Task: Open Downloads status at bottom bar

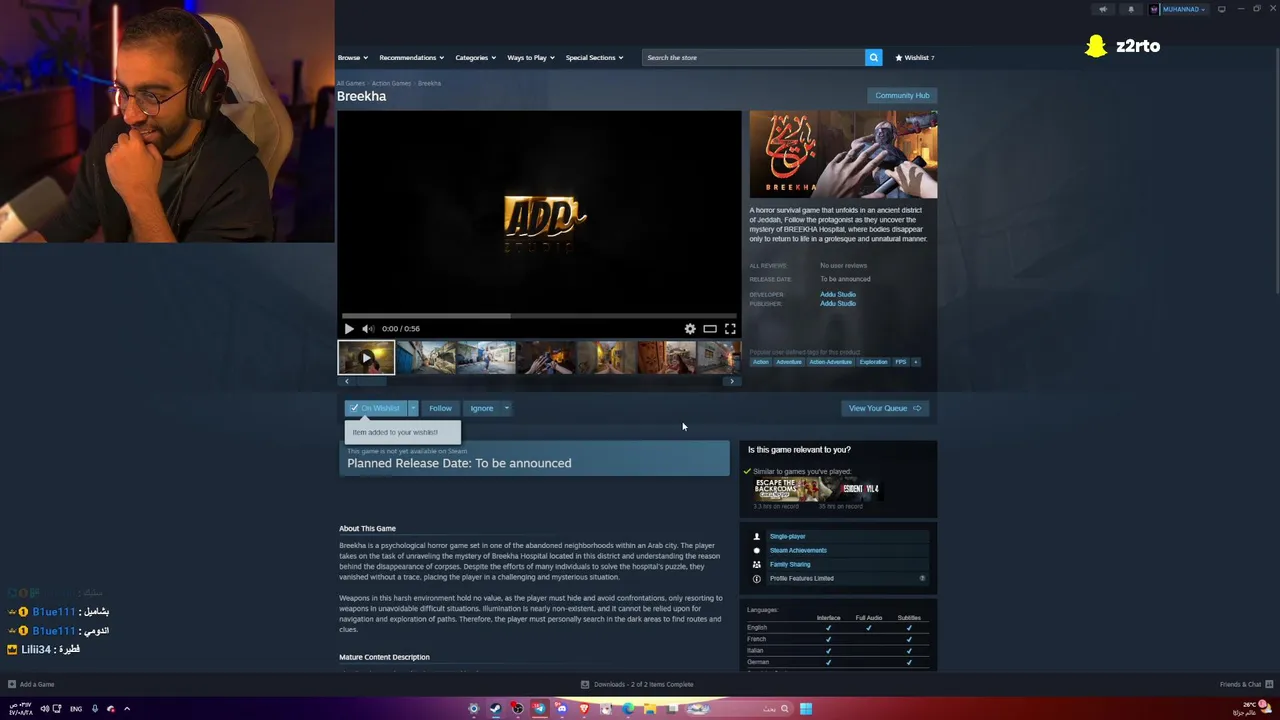Action: (x=637, y=685)
